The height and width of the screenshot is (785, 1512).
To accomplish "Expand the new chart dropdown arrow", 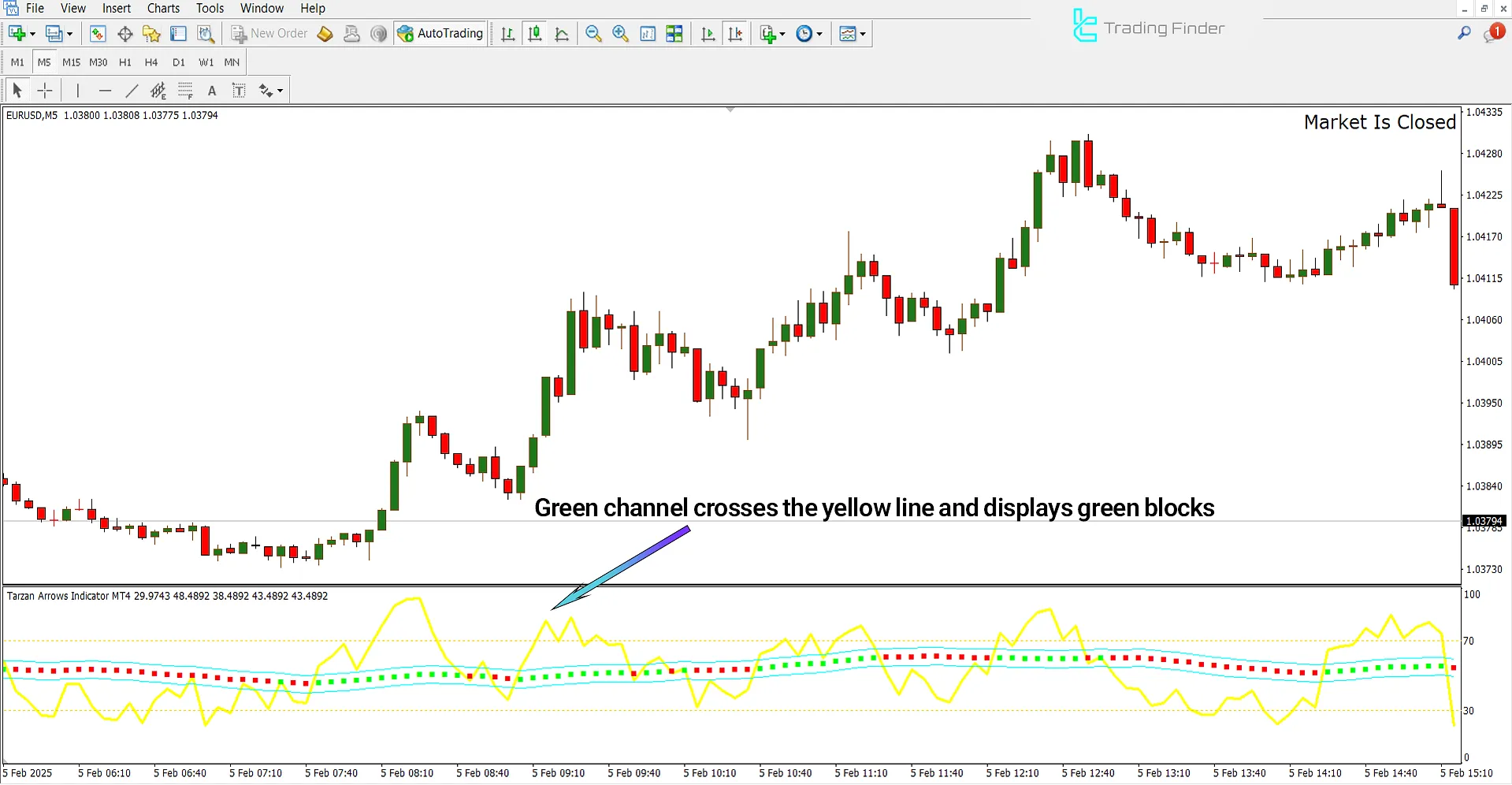I will click(x=32, y=34).
